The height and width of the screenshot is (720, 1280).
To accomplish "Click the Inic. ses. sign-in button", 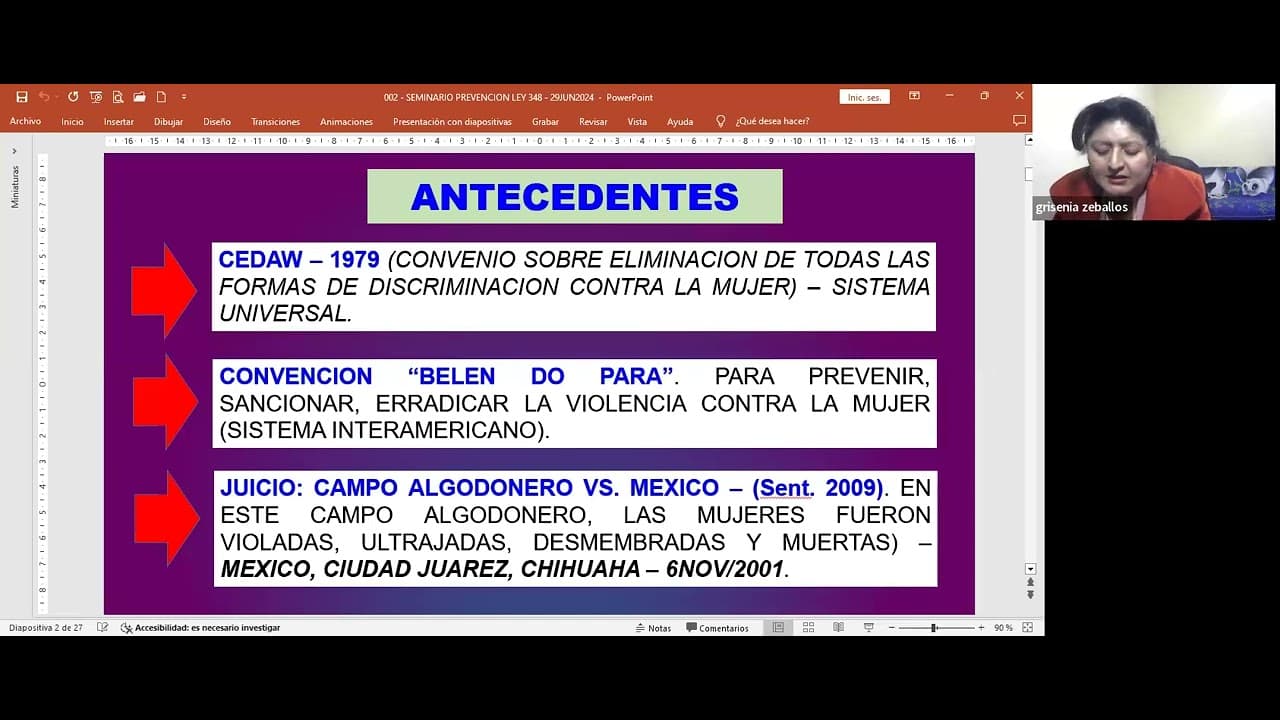I will [865, 97].
